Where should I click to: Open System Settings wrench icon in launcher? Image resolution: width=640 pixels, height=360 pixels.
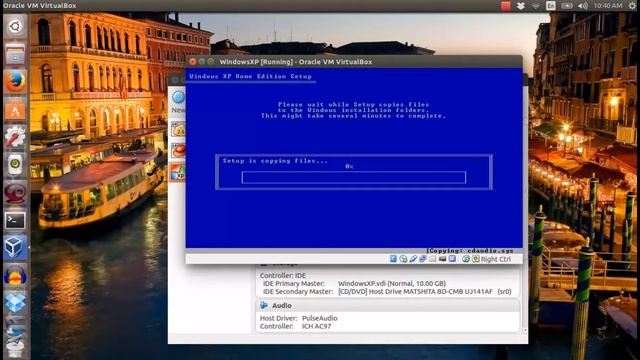(x=15, y=137)
